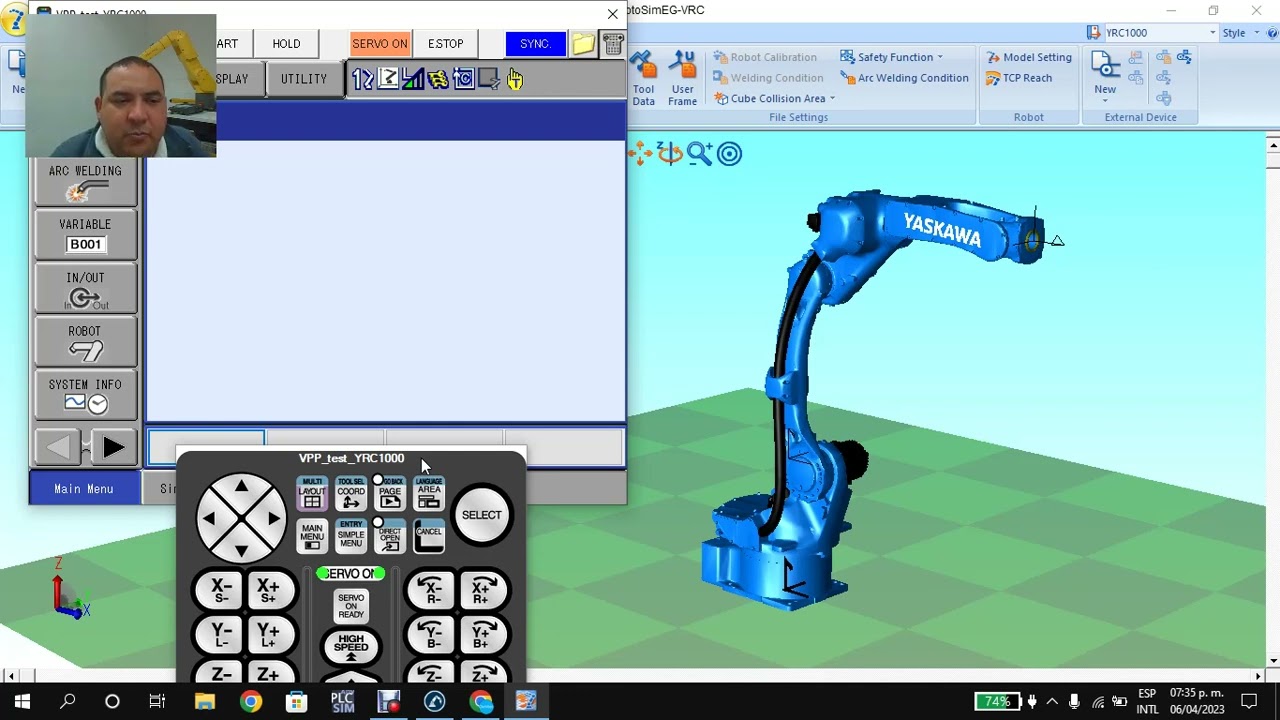Open the VARIABLE B001 menu
Screen dimensions: 1280x720
point(85,235)
